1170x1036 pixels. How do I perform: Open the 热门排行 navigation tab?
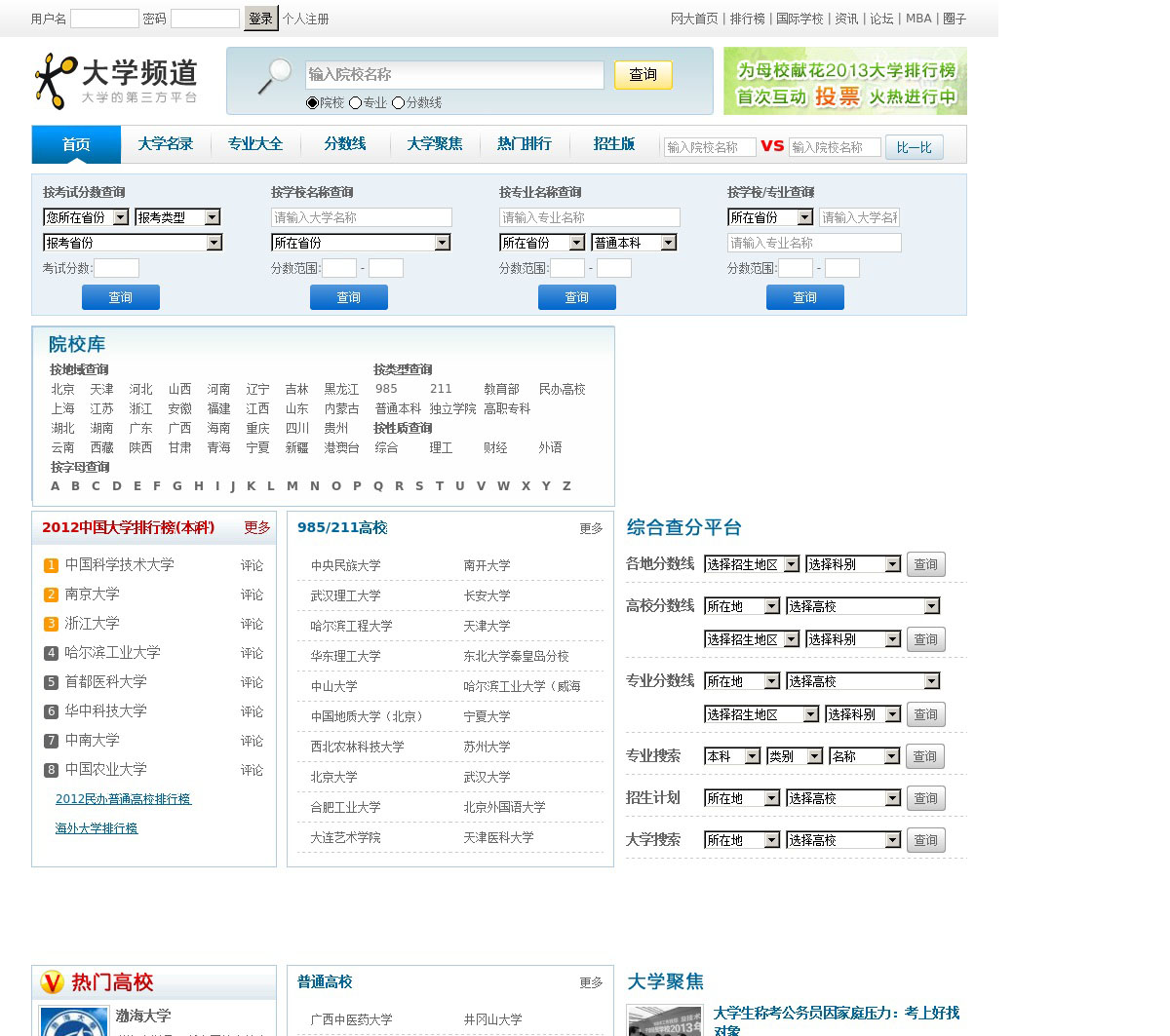(524, 144)
